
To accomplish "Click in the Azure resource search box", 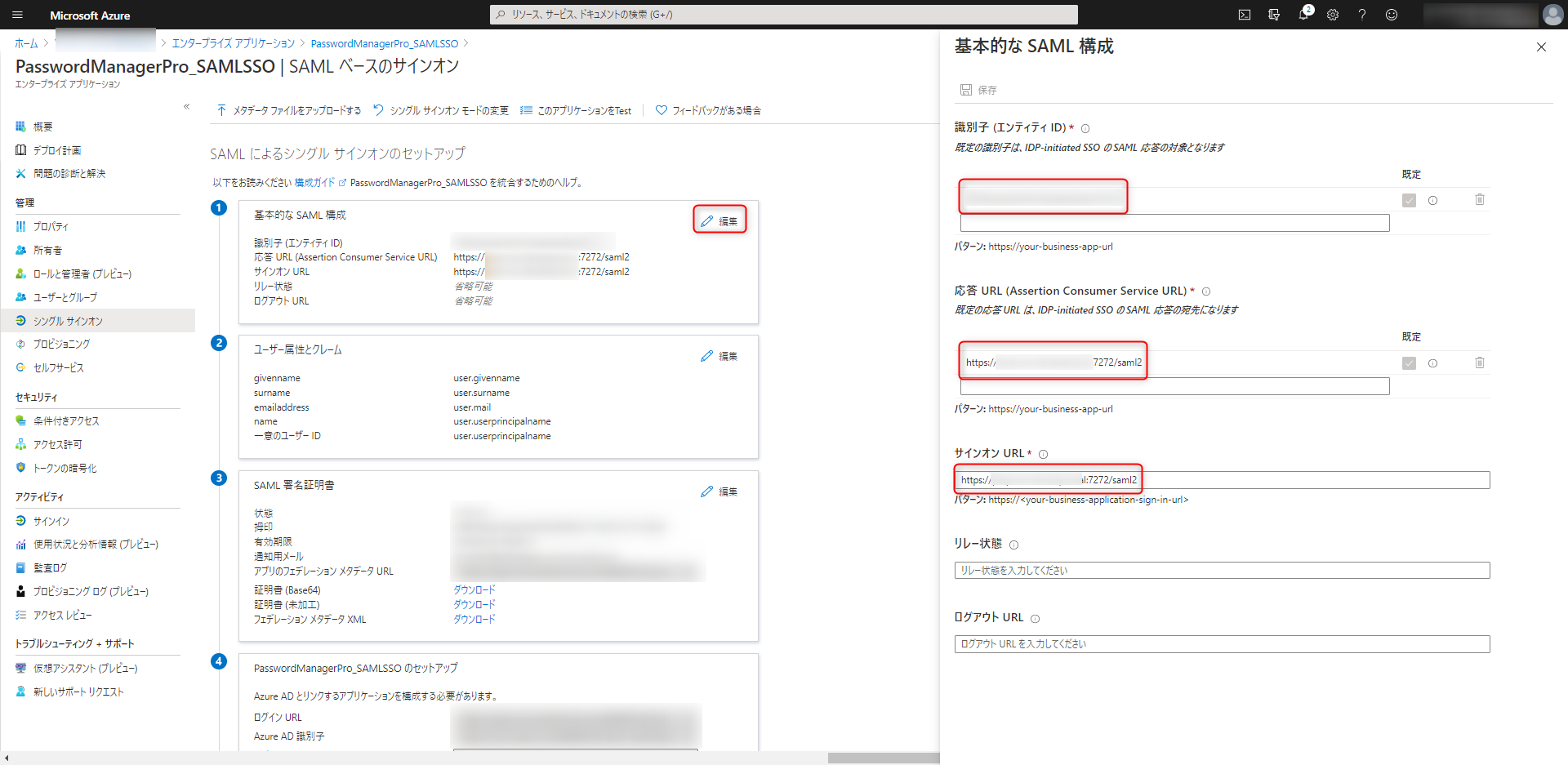I will point(784,15).
